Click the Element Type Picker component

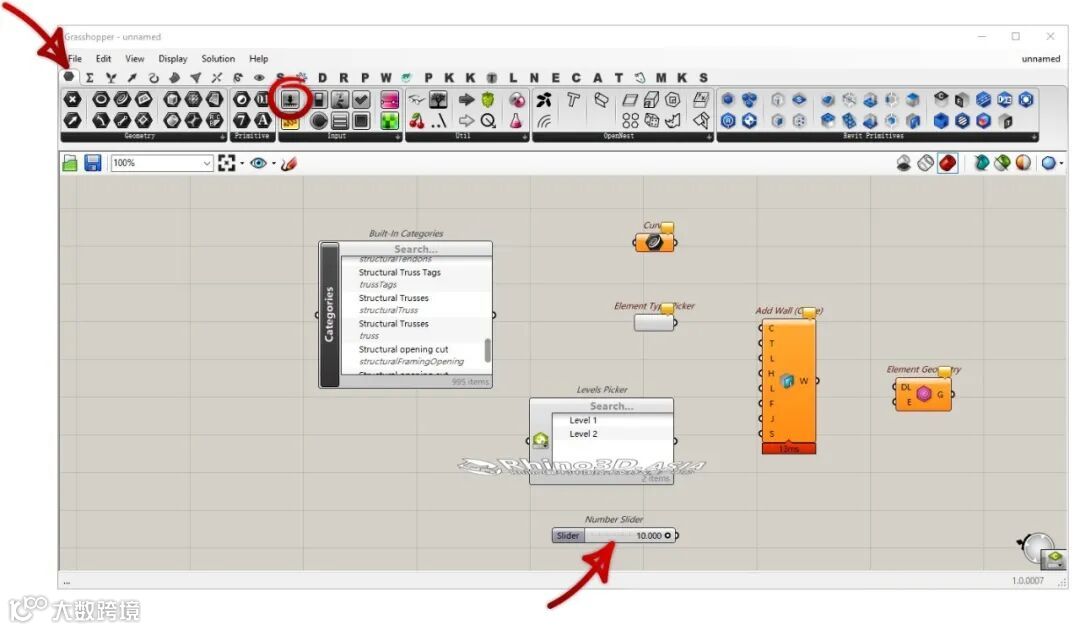tap(654, 322)
